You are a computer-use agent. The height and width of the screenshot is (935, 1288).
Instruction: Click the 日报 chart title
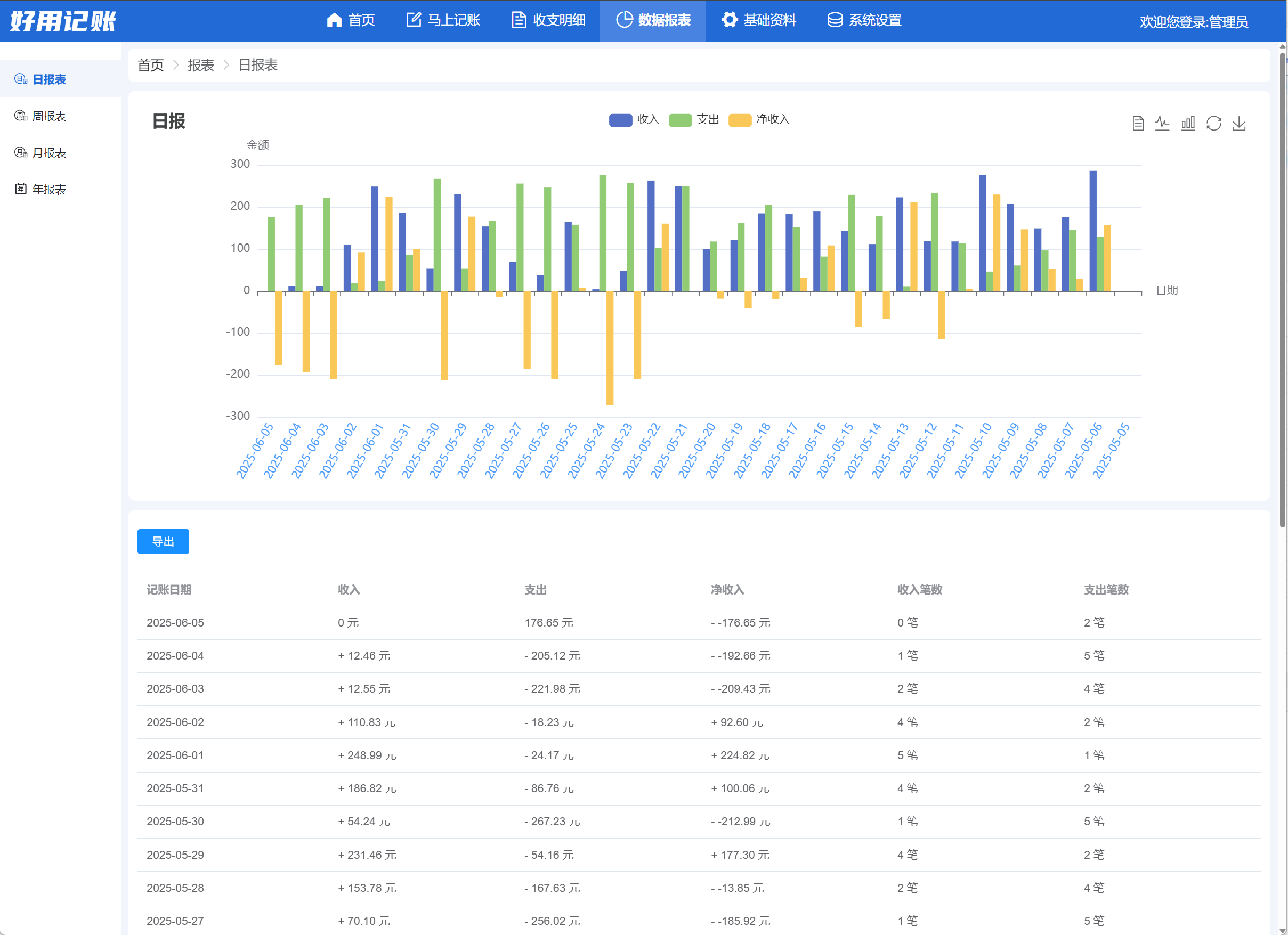(x=169, y=121)
